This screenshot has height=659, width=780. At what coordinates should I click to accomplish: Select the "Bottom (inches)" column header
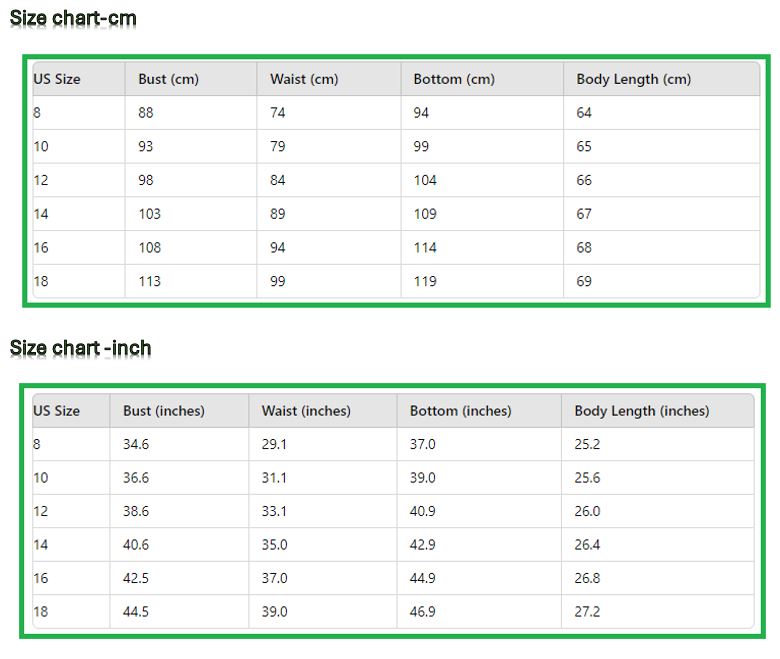pos(460,411)
